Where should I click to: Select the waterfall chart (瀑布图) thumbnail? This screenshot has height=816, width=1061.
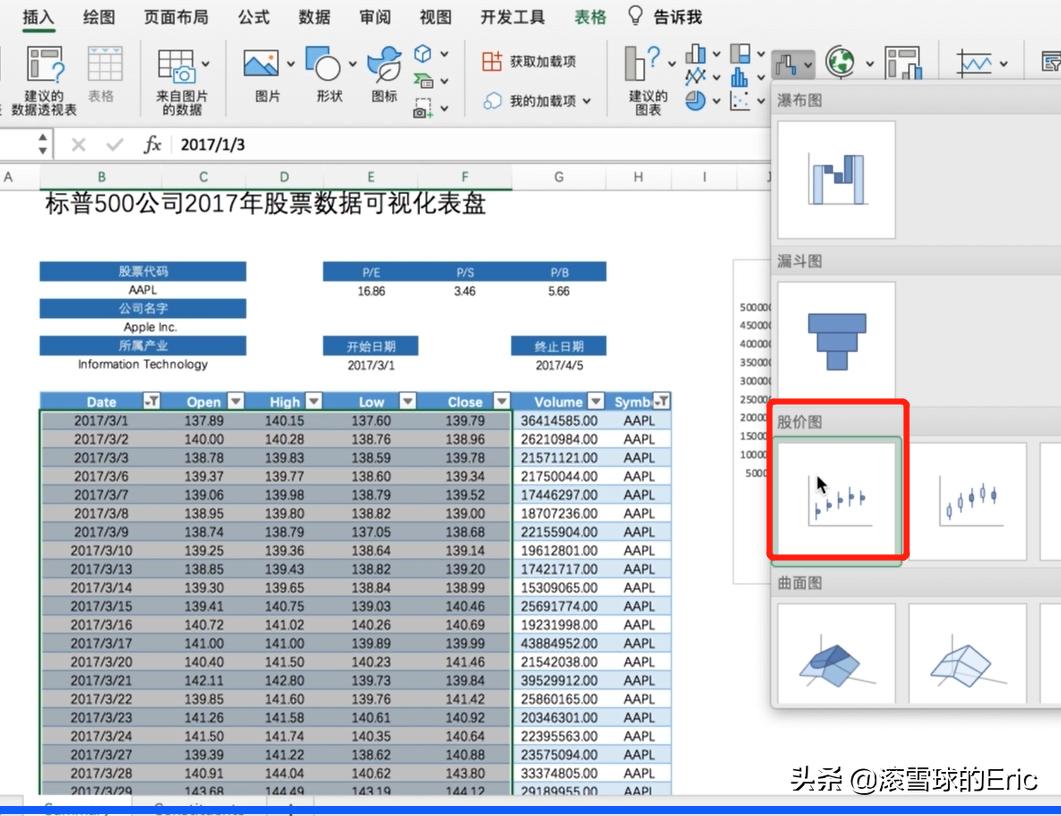tap(836, 180)
